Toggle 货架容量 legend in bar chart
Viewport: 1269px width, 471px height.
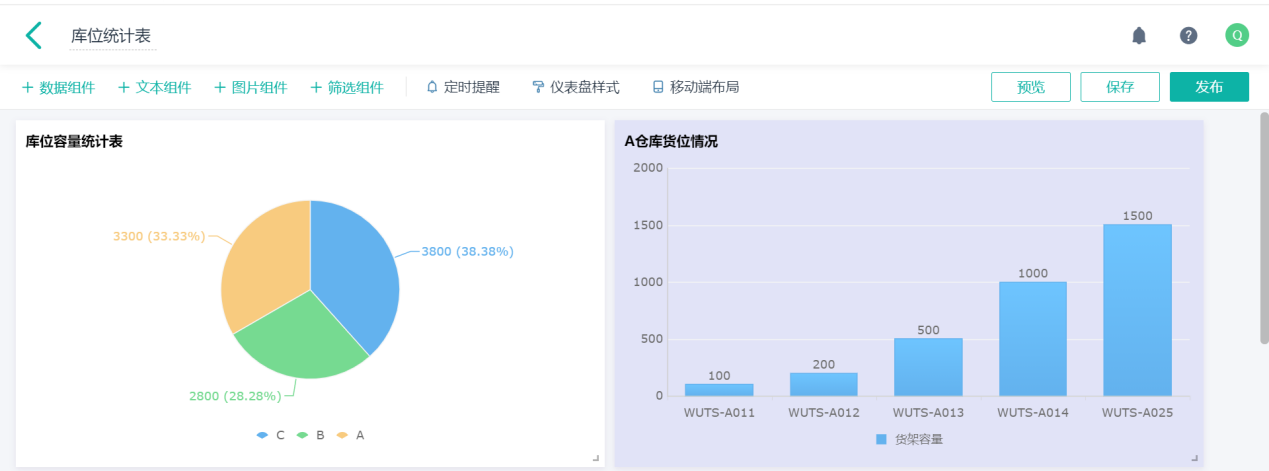coord(909,439)
